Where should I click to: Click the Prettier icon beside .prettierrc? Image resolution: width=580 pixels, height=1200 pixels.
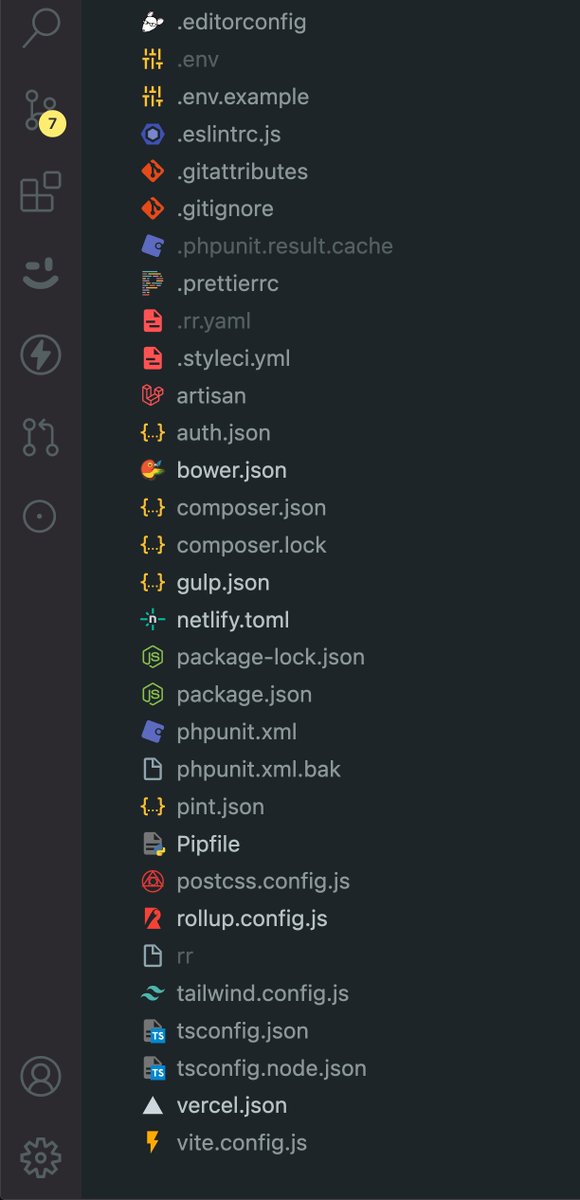(x=152, y=284)
